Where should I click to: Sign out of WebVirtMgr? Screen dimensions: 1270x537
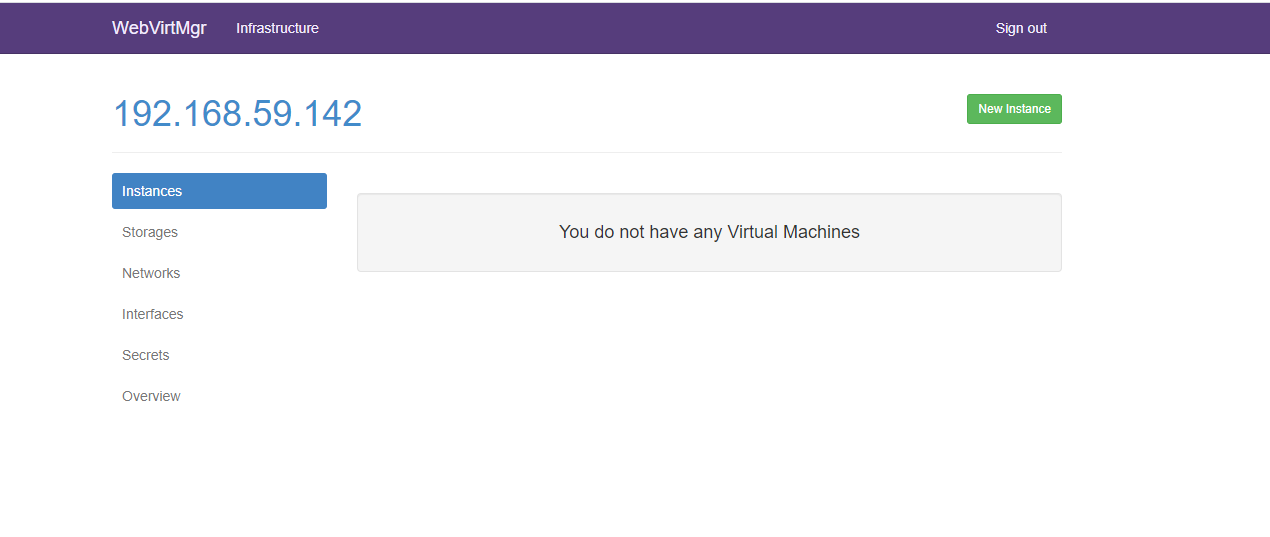(1021, 28)
